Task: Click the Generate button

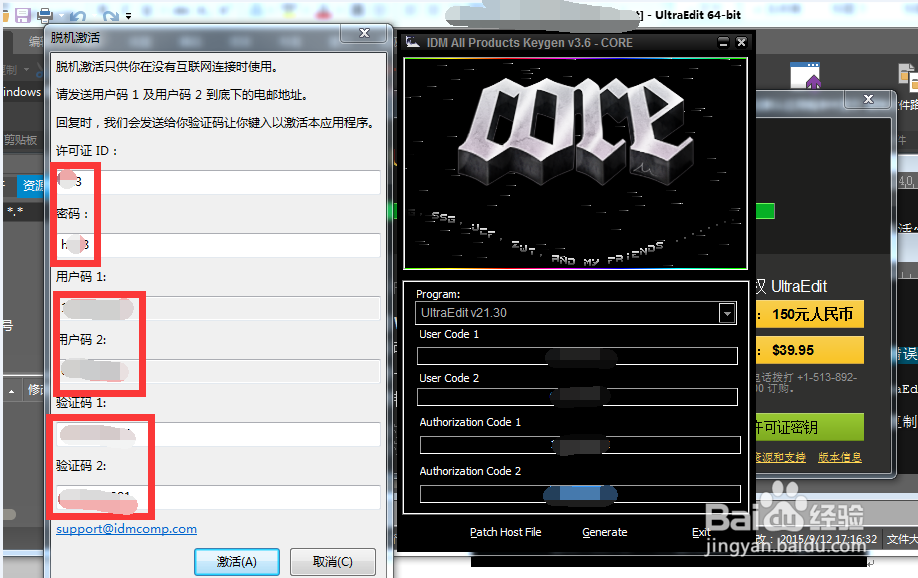Action: click(x=605, y=532)
